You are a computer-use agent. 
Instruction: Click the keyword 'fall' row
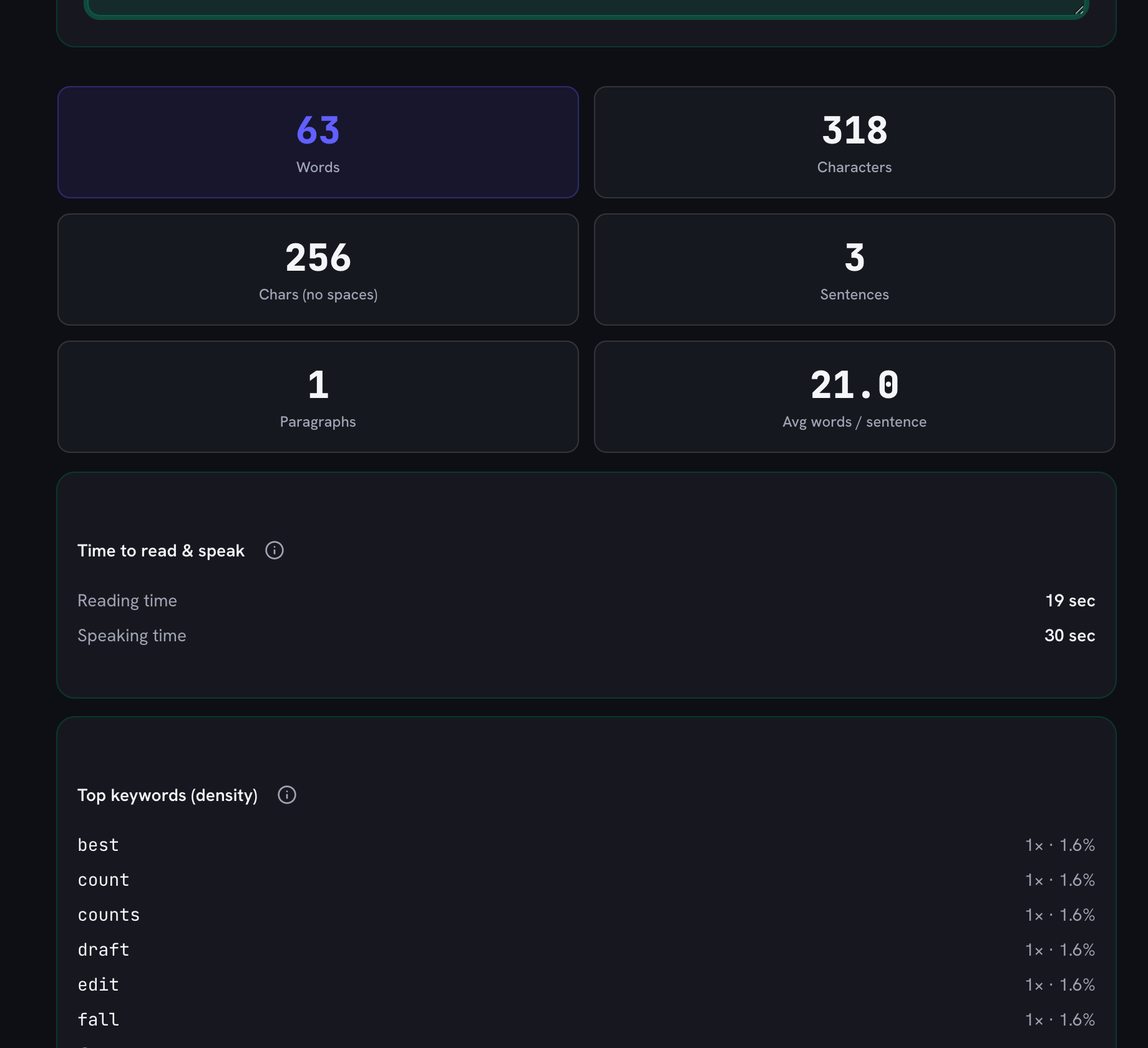point(586,1019)
